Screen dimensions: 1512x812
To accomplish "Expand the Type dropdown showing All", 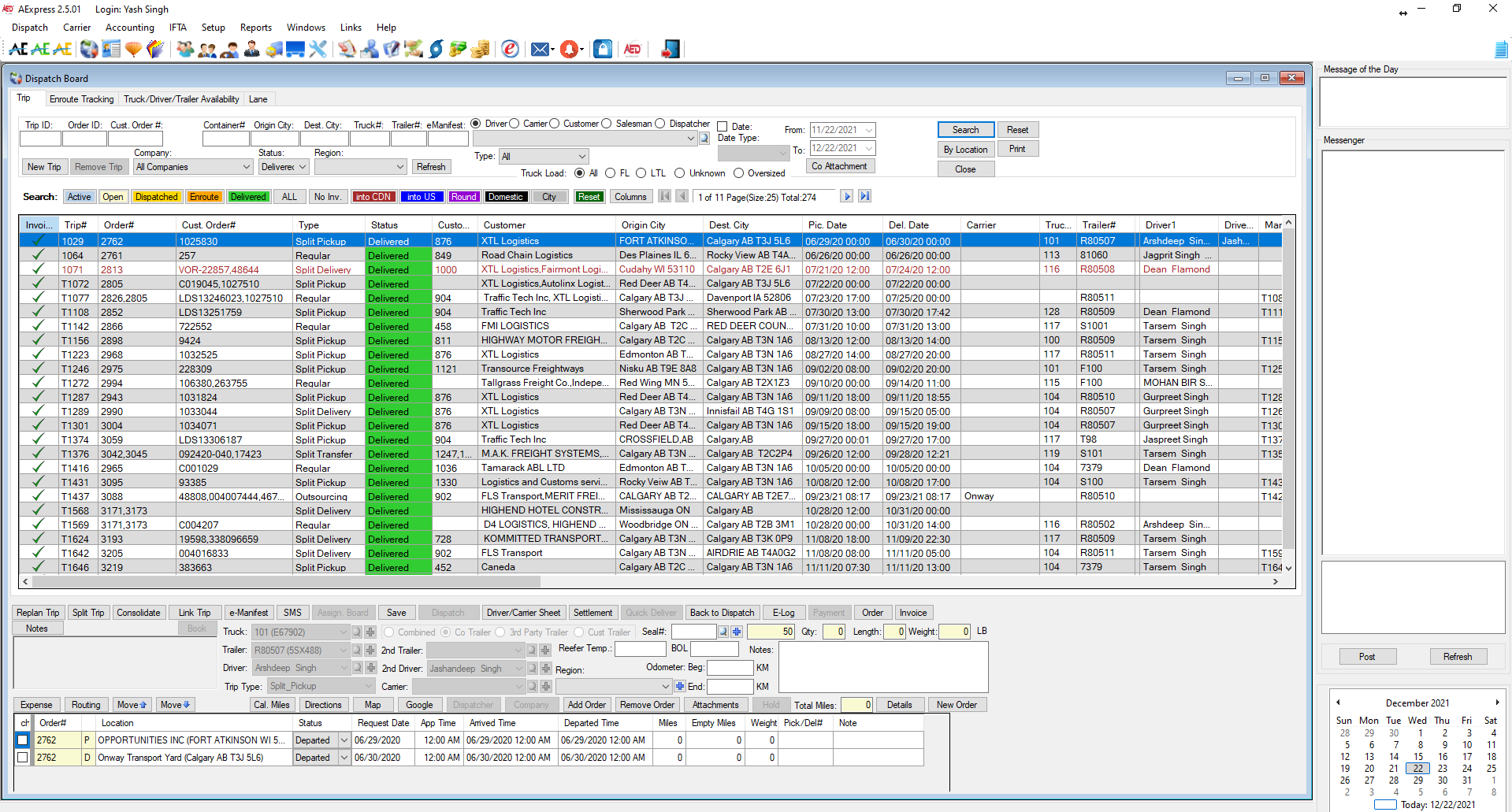I will tap(543, 156).
